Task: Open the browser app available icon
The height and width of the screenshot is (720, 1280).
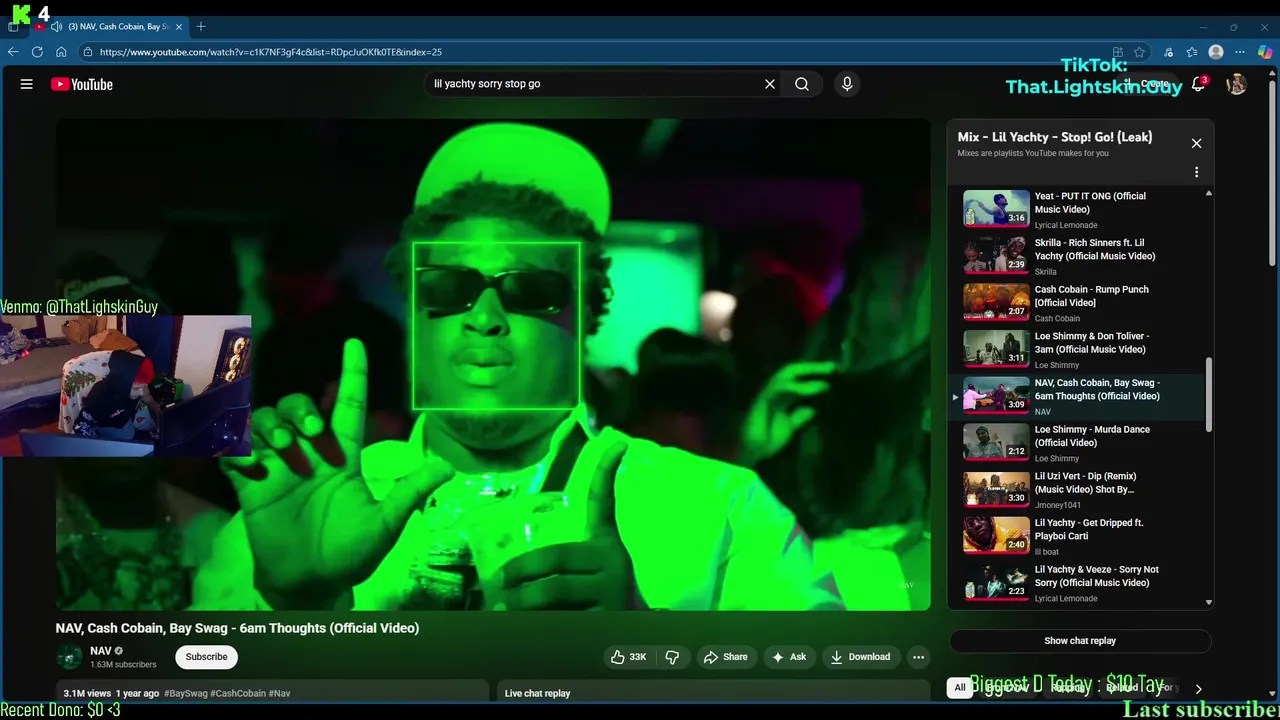Action: (1117, 52)
